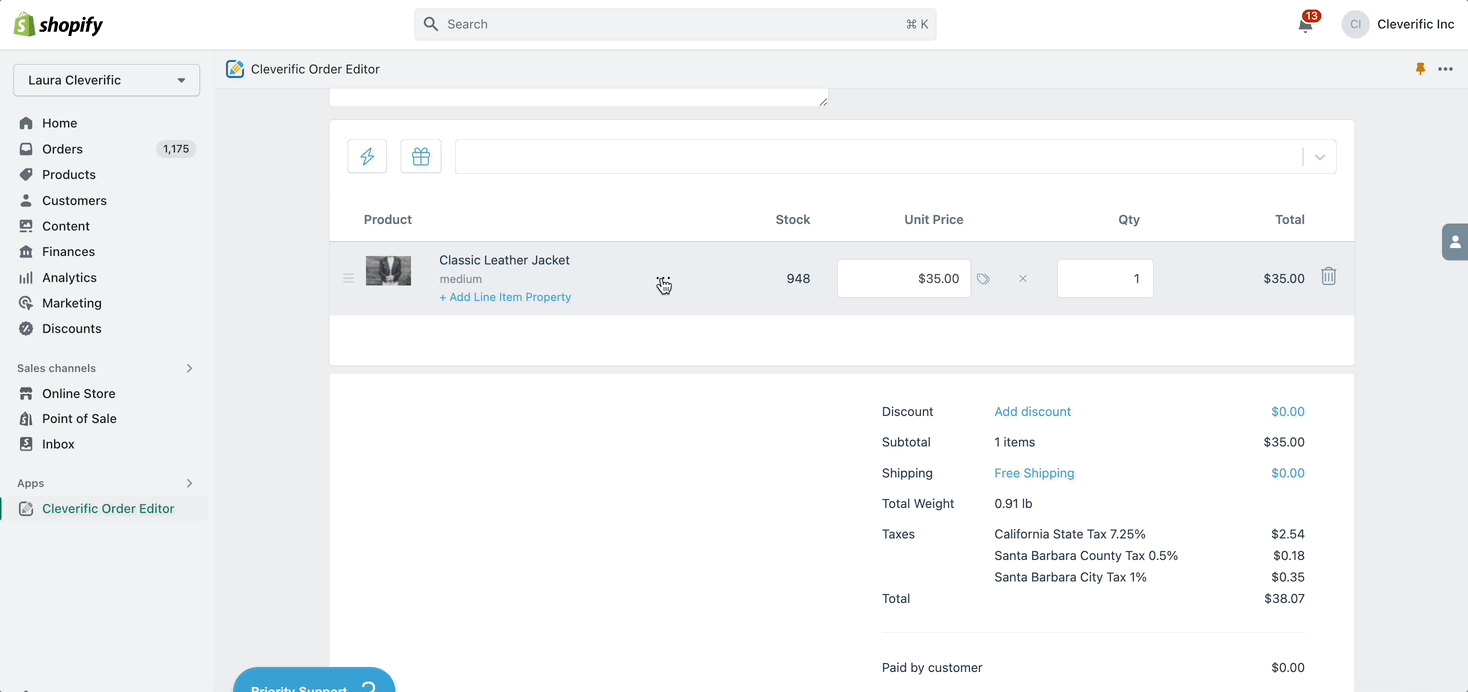Click the gift box icon button
This screenshot has height=692, width=1468.
421,157
